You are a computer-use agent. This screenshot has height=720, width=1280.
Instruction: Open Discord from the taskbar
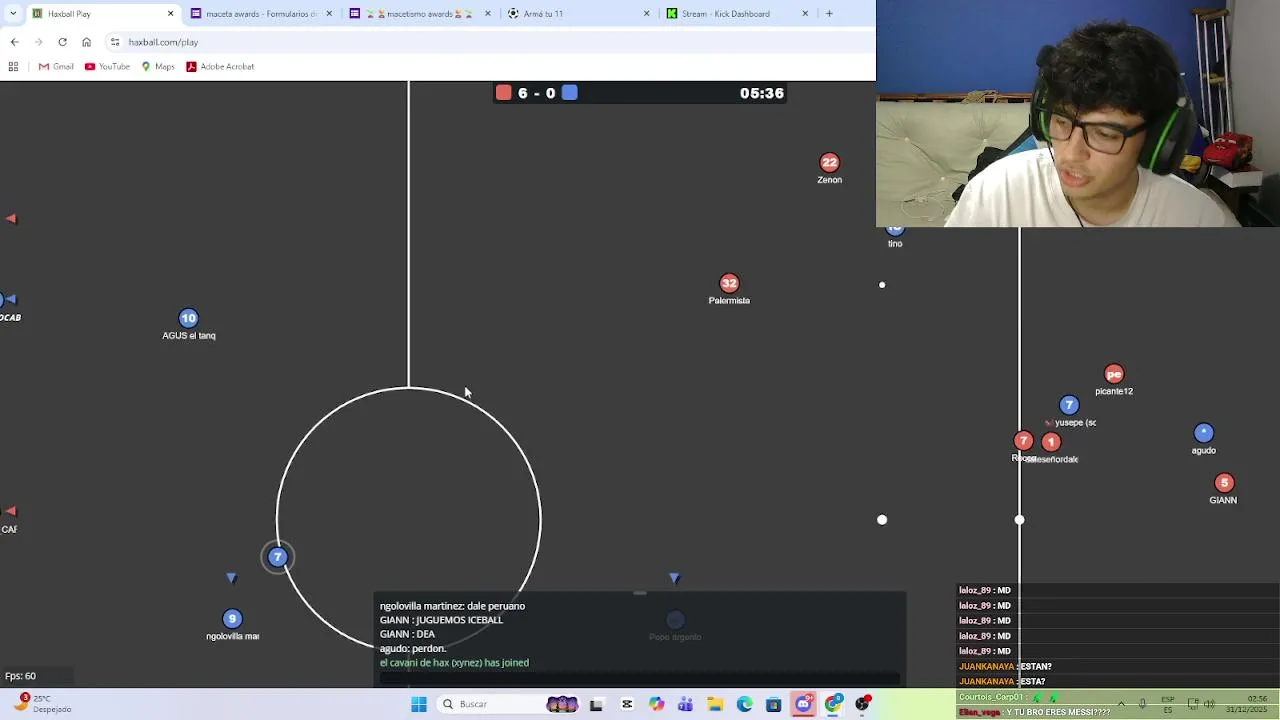click(803, 704)
